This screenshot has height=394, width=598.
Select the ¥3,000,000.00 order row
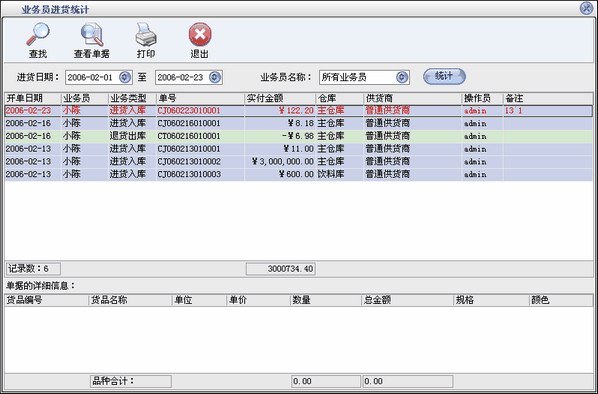tap(299, 161)
